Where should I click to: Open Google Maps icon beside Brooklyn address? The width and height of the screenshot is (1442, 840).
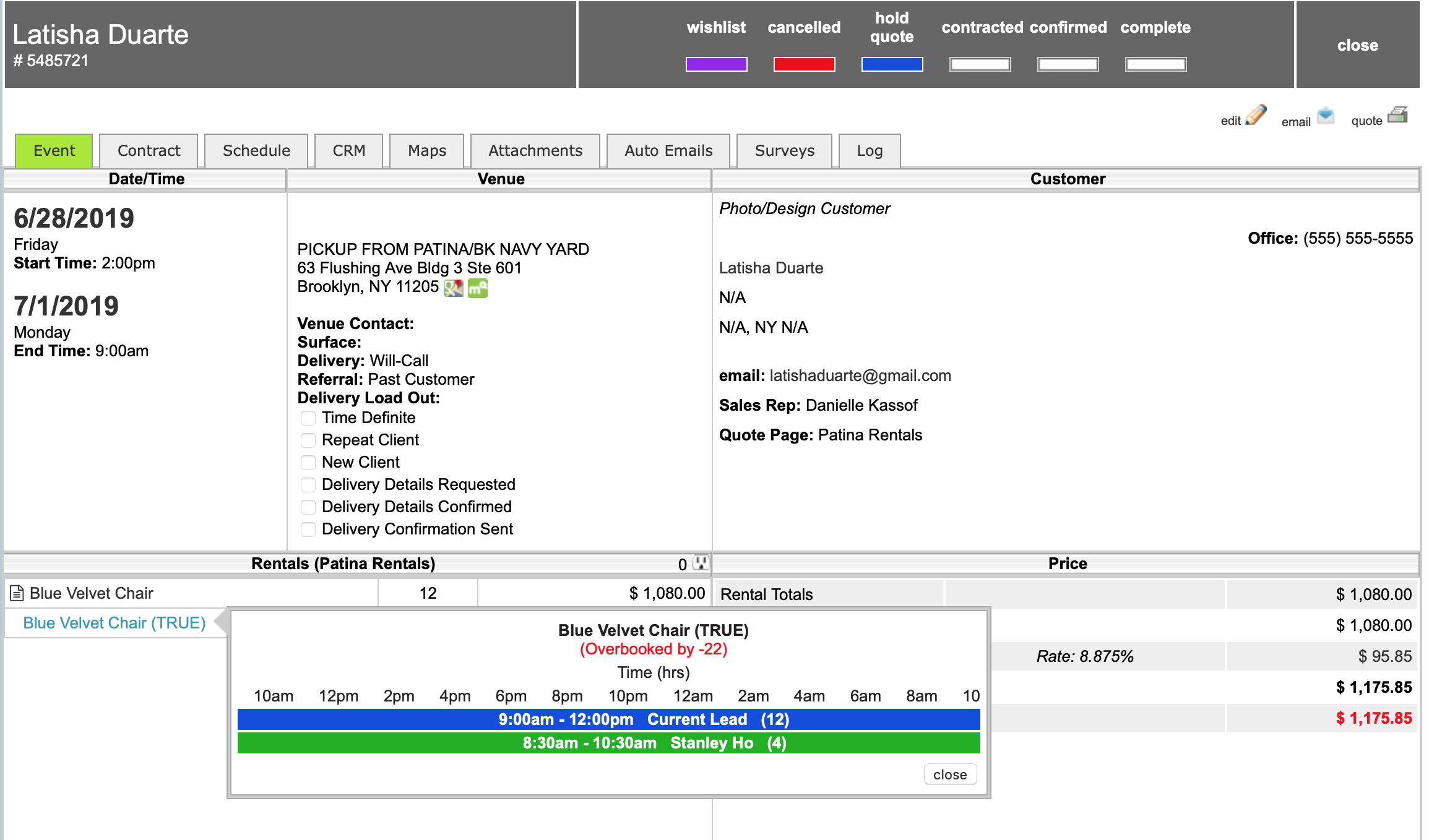(454, 288)
